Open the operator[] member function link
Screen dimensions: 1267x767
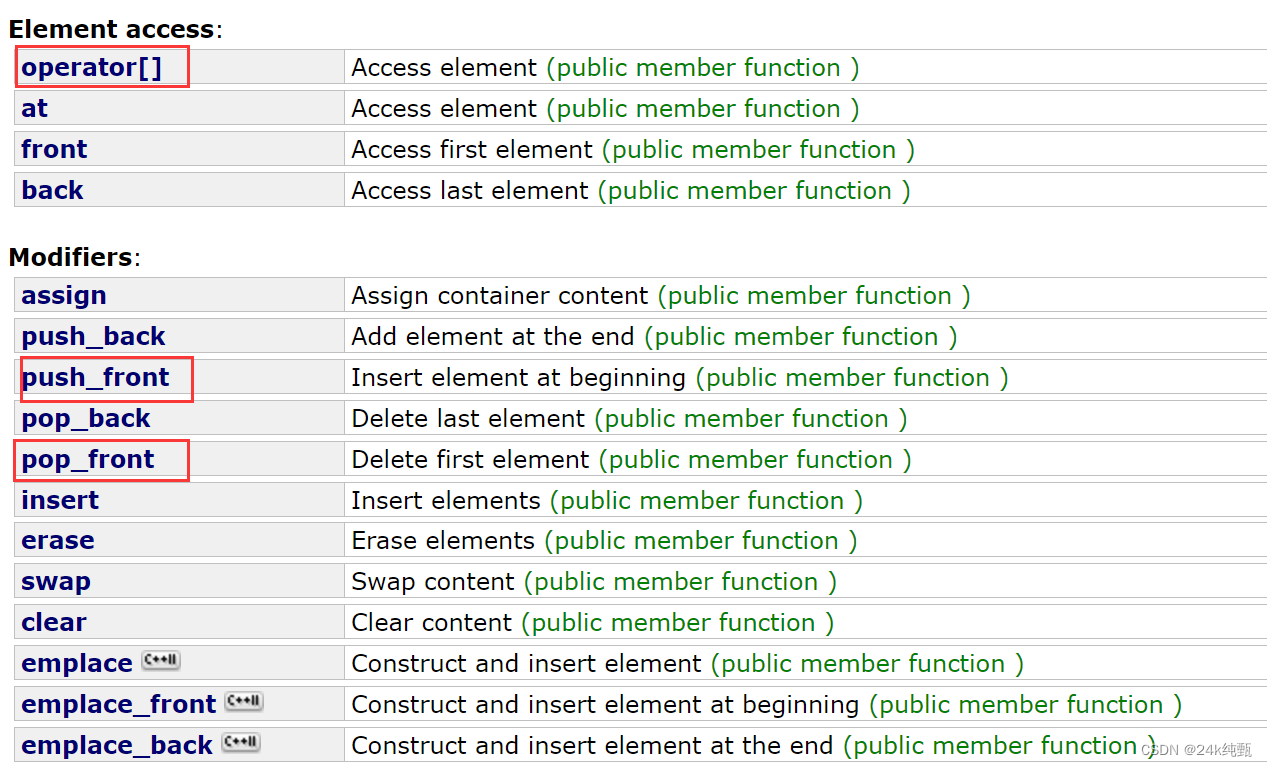91,68
